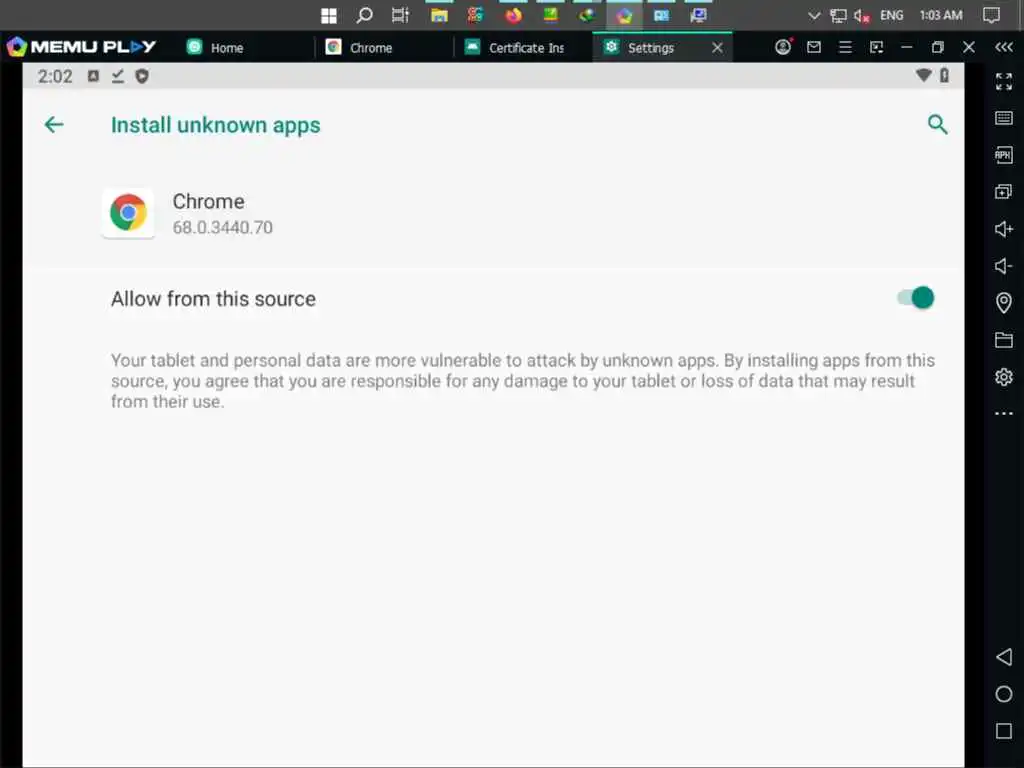The width and height of the screenshot is (1024, 768).
Task: Click the network tray icon
Action: [838, 16]
